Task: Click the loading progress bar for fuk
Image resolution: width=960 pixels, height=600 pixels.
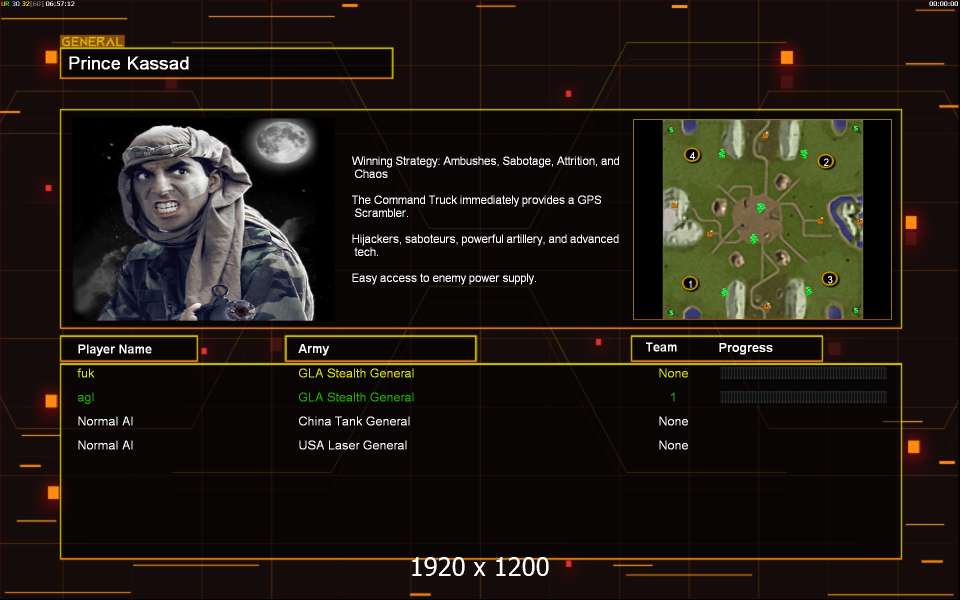Action: click(x=803, y=373)
